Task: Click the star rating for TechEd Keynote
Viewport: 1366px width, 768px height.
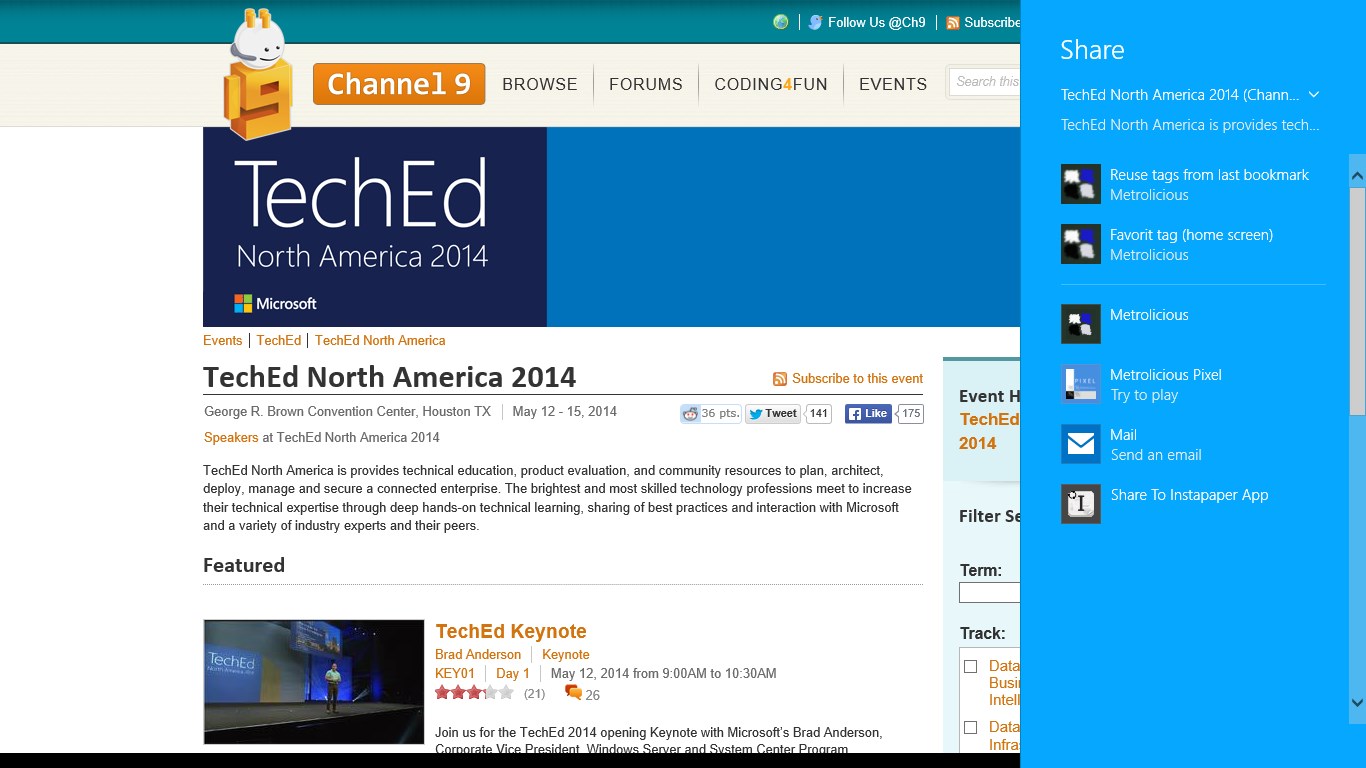Action: (x=474, y=692)
